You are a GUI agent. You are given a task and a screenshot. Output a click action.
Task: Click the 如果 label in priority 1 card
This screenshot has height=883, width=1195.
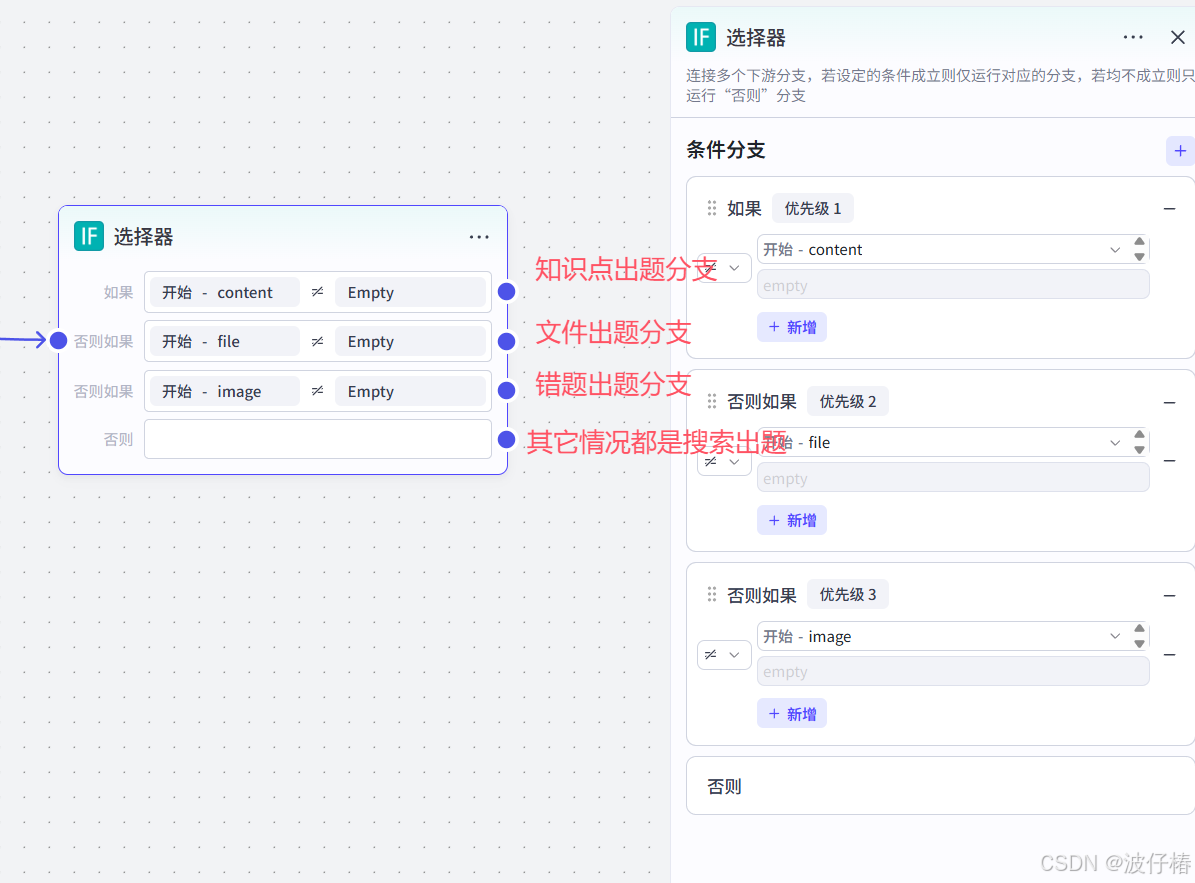coord(744,209)
